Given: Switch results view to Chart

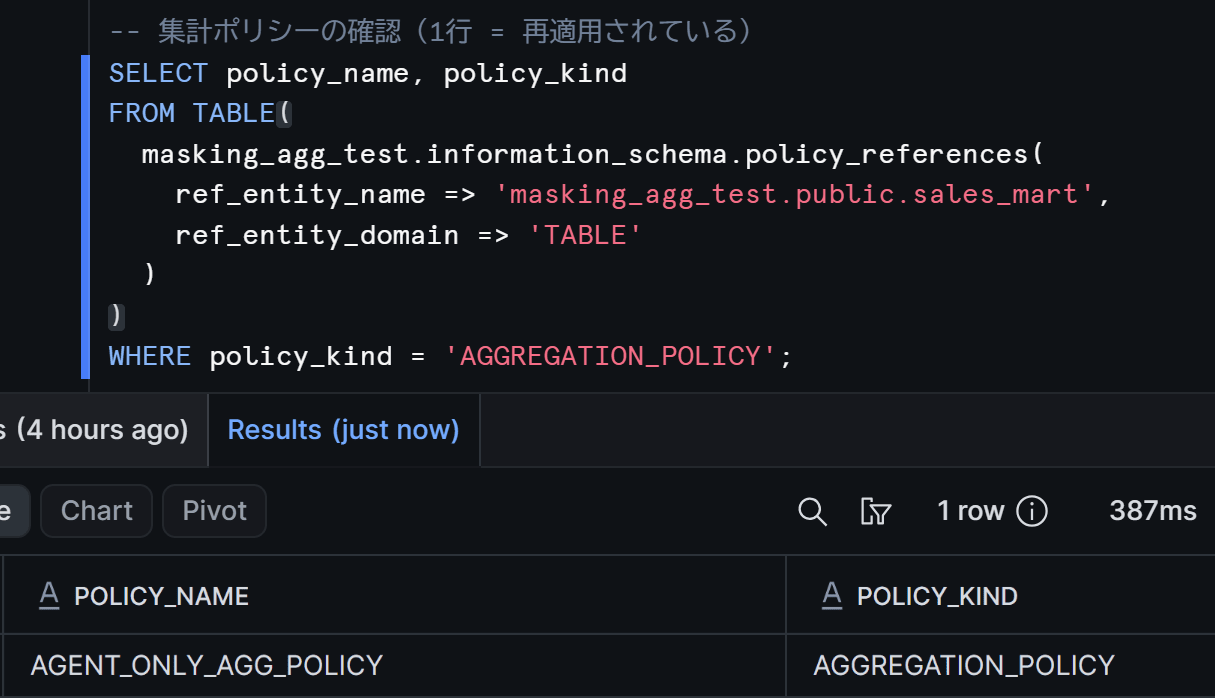Looking at the screenshot, I should (x=96, y=511).
